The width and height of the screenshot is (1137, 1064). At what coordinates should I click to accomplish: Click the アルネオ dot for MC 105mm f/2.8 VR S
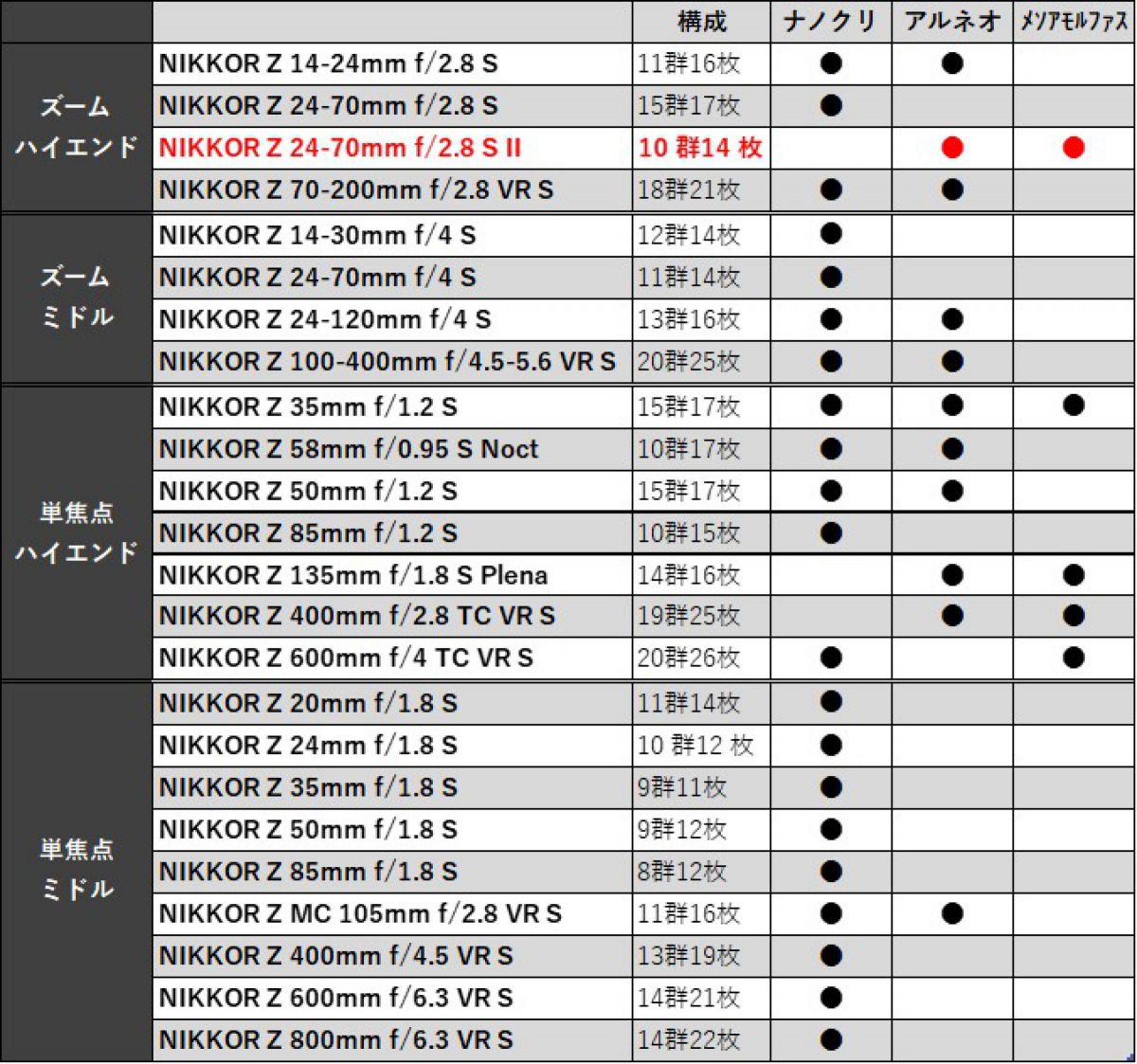click(x=952, y=913)
